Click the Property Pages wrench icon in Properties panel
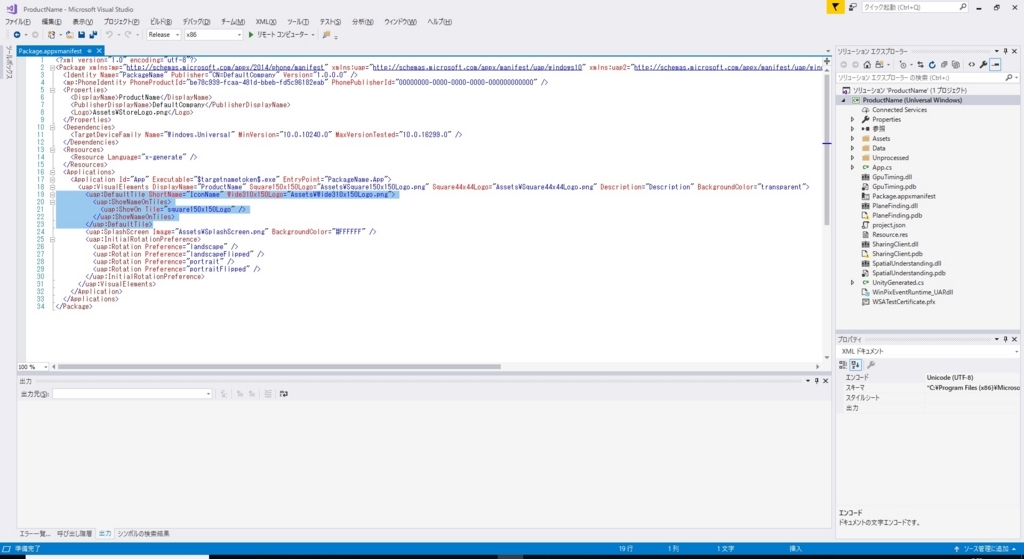 coord(871,365)
